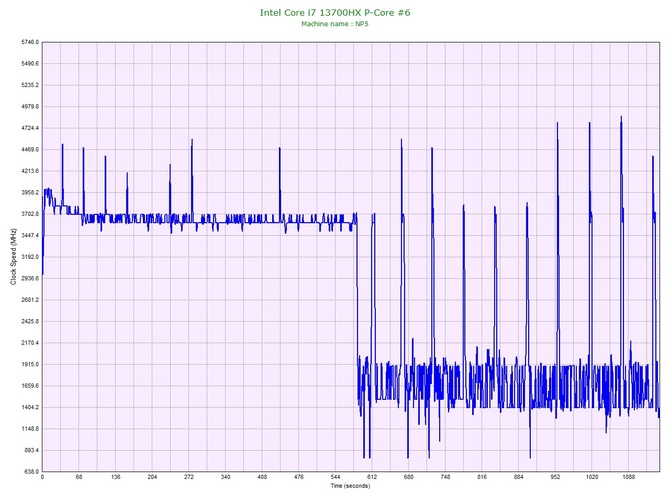Click the y-axis value 5235.2
Screen dimensions: 670x503
(30, 85)
